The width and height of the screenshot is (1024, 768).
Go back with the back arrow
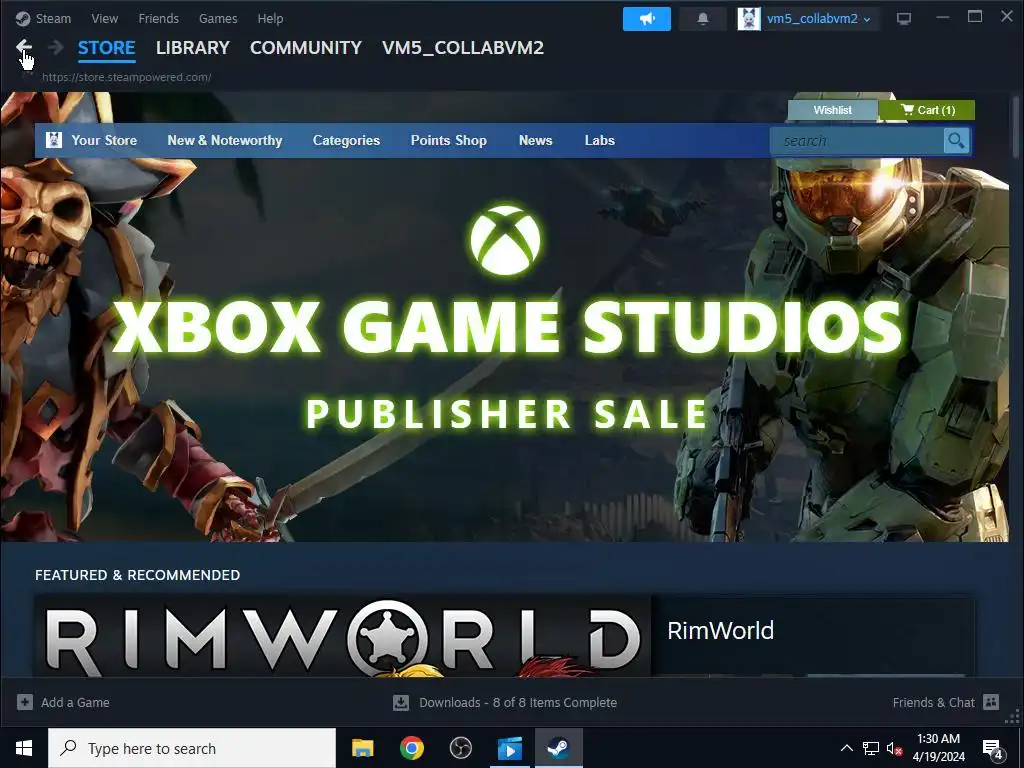(24, 47)
